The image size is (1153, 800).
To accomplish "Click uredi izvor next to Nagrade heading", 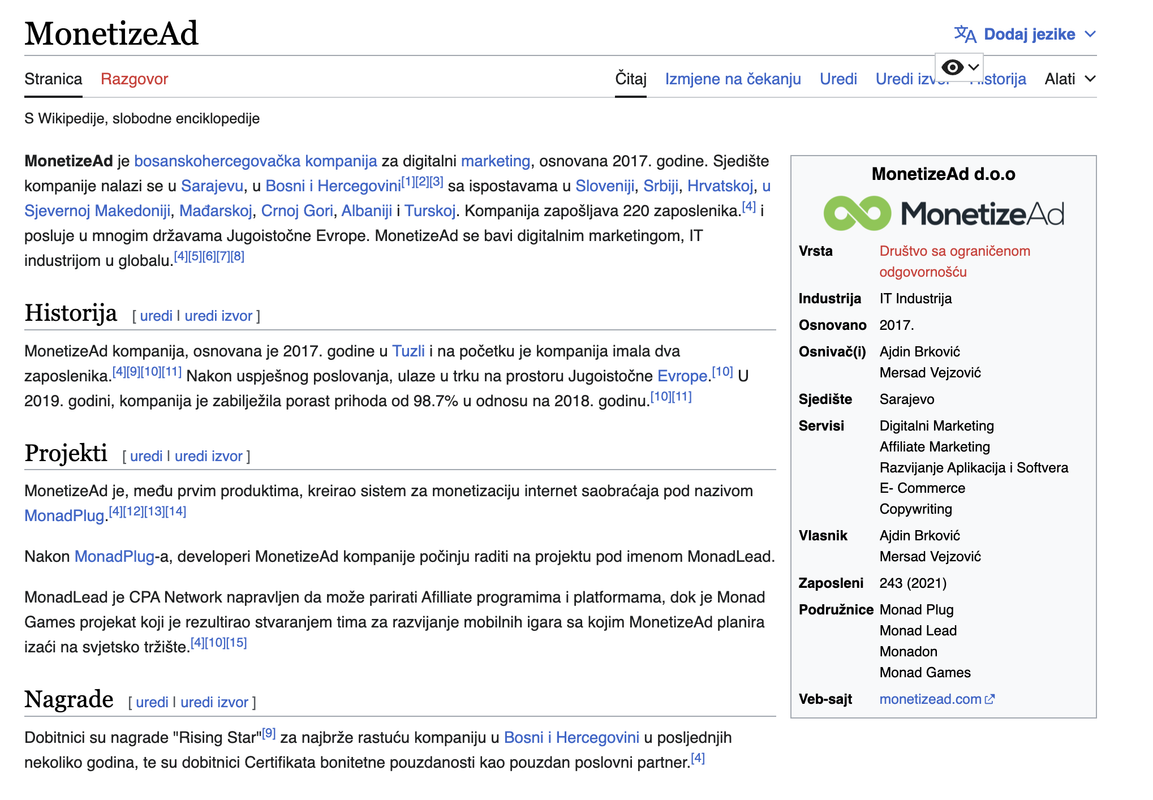I will [x=214, y=703].
